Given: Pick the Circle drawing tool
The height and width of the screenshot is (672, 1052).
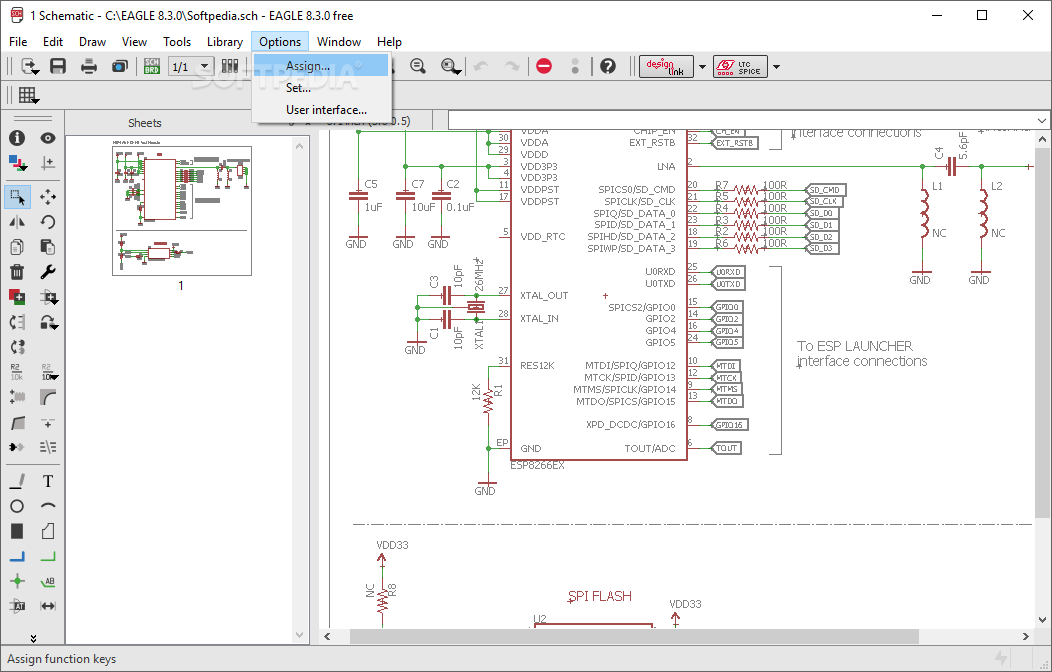Looking at the screenshot, I should click(x=17, y=506).
